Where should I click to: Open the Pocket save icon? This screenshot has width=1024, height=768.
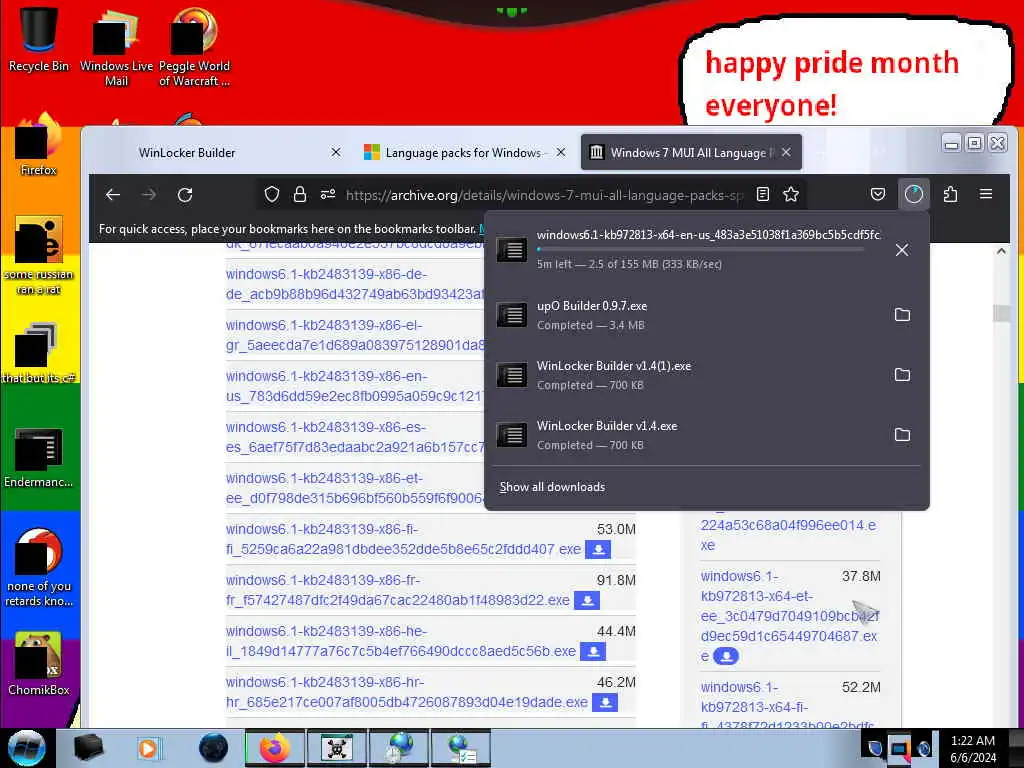coord(878,195)
